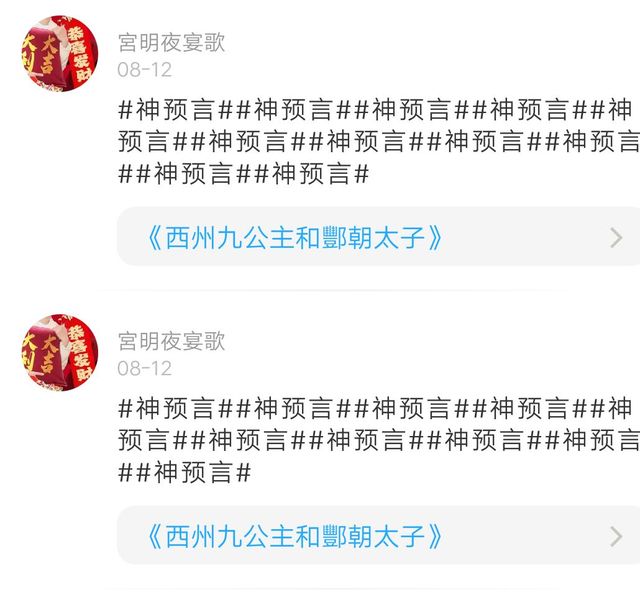Screen dimensions: 640x595
Task: Tap the first #神预言# hashtag in the bottom post
Action: [175, 409]
